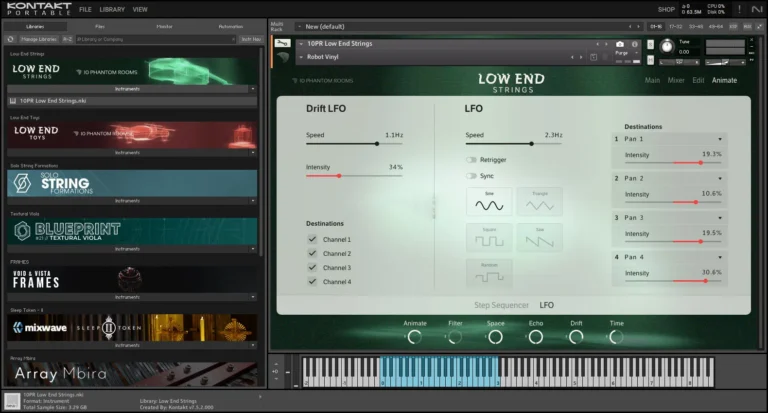
Task: Toggle the Sync switch
Action: click(471, 176)
